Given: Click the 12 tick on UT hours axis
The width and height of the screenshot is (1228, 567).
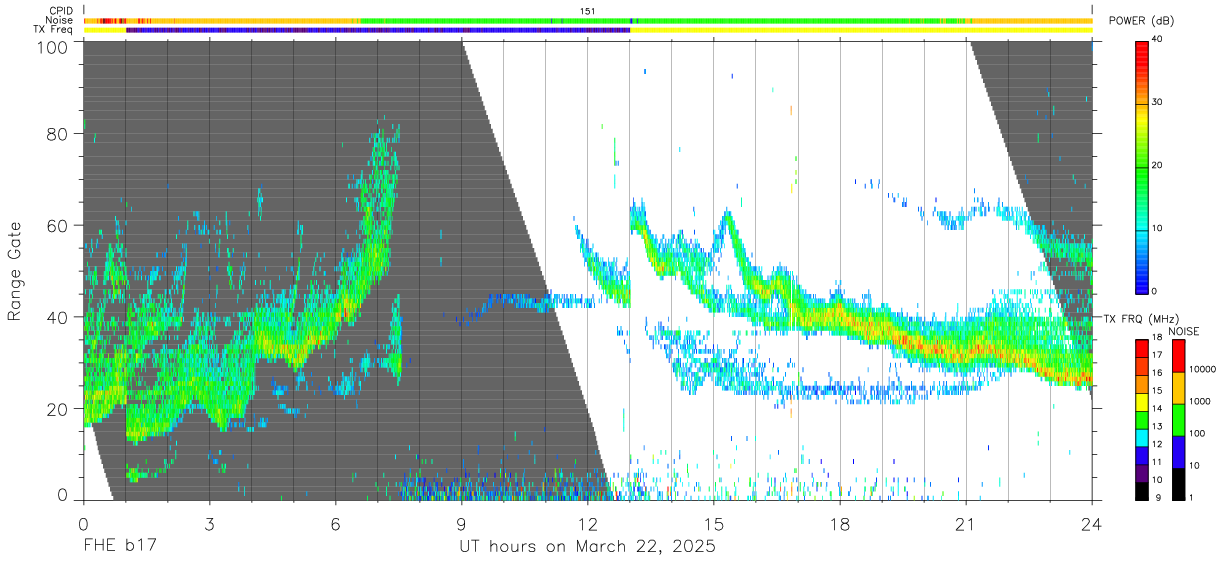Looking at the screenshot, I should tap(588, 523).
